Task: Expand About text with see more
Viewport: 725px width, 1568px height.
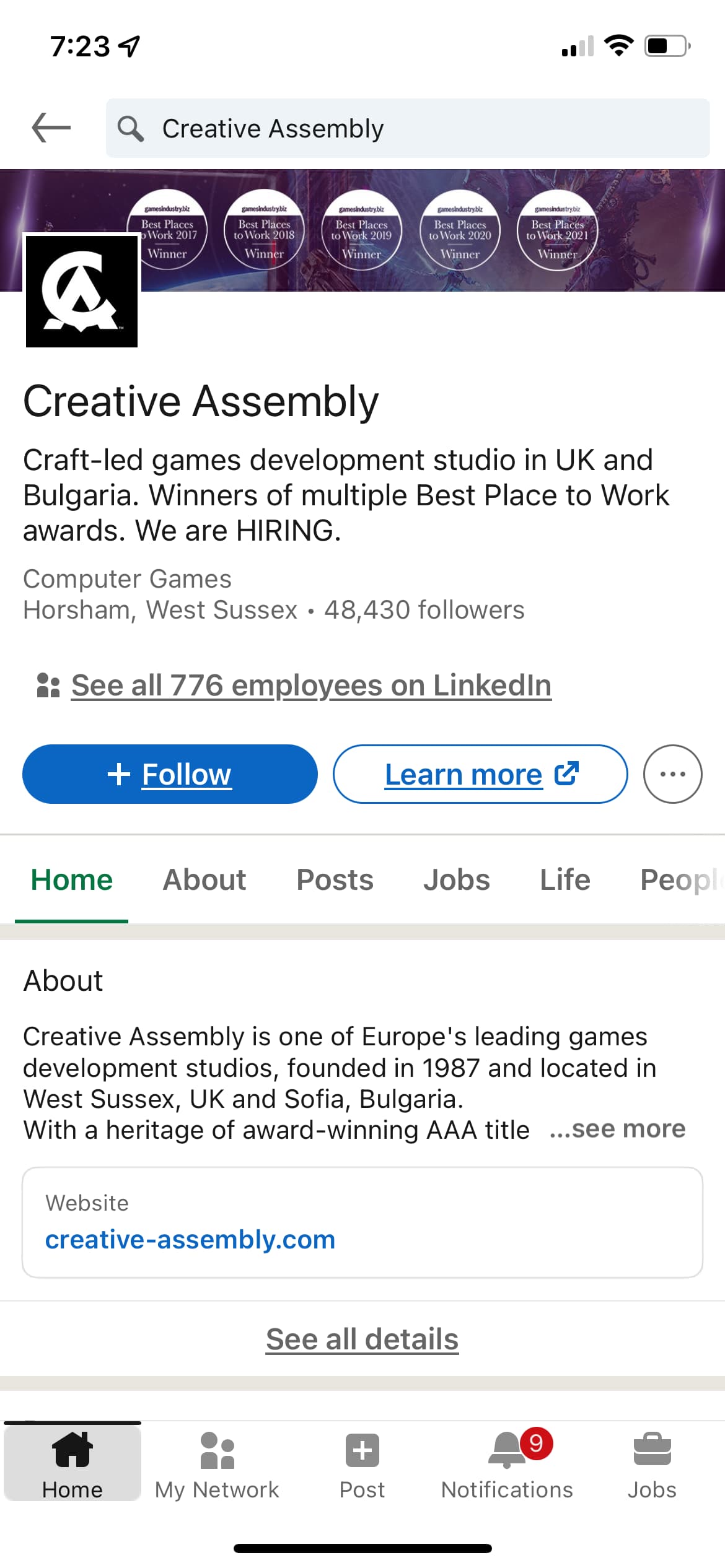Action: (618, 1129)
